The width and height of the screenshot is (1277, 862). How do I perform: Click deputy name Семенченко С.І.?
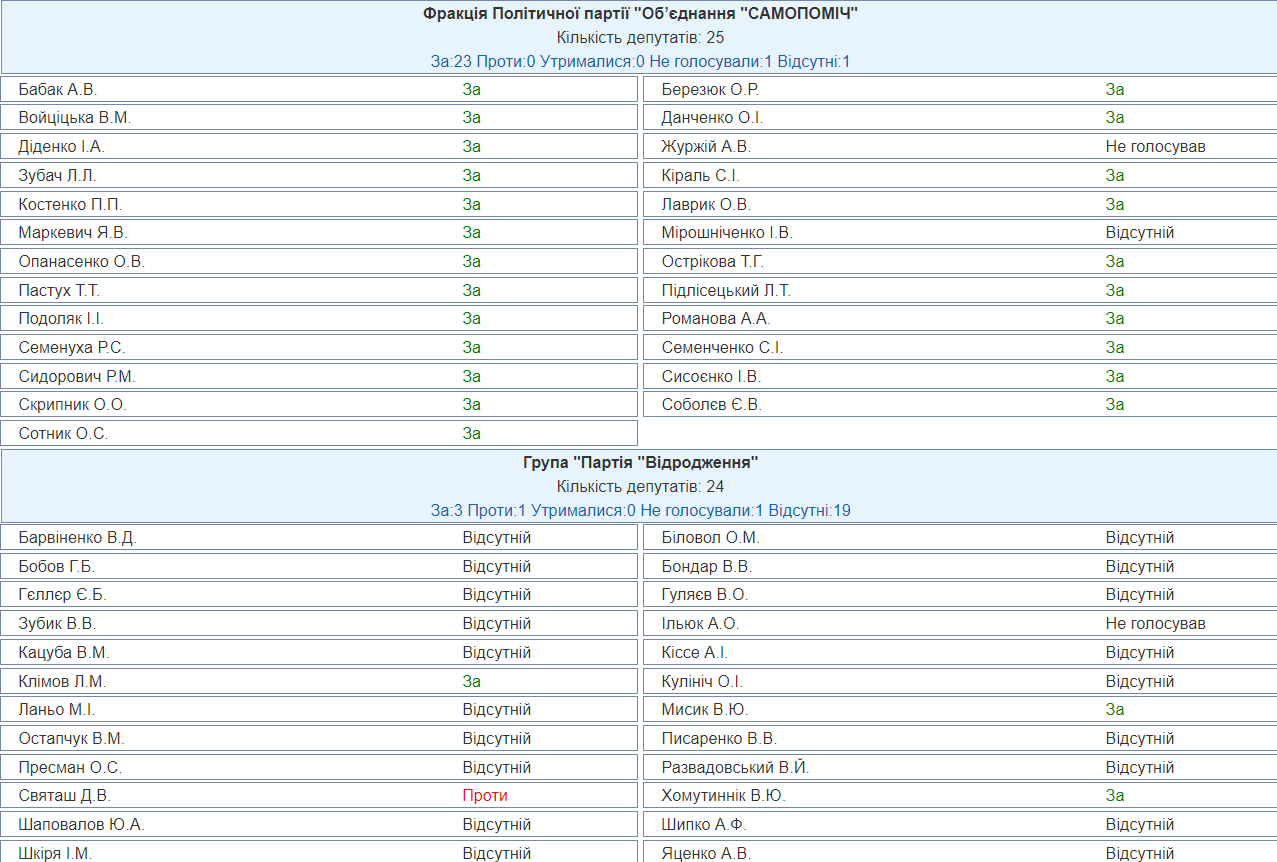(722, 348)
